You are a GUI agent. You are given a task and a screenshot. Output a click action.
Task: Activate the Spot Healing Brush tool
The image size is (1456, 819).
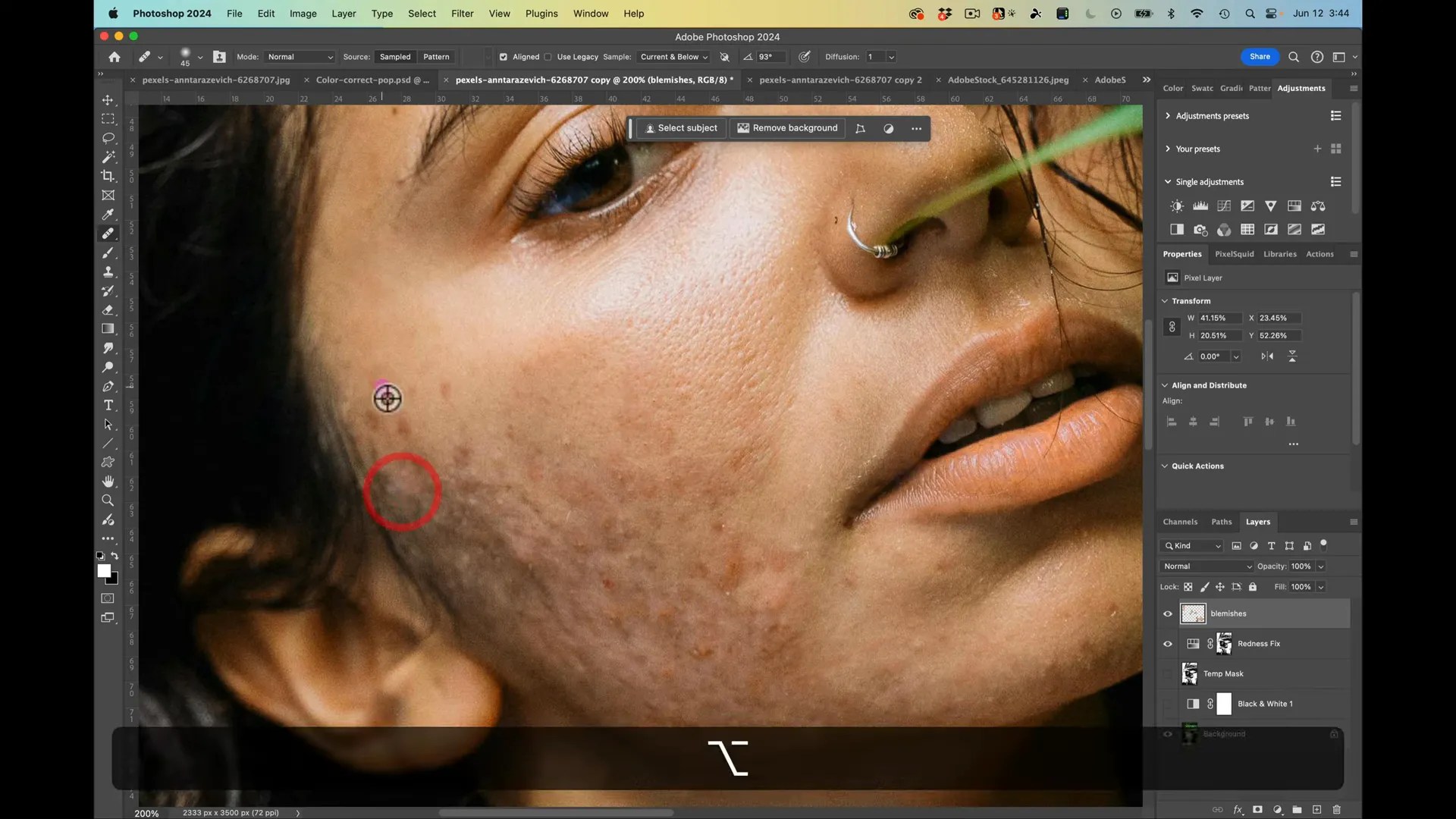pos(108,233)
